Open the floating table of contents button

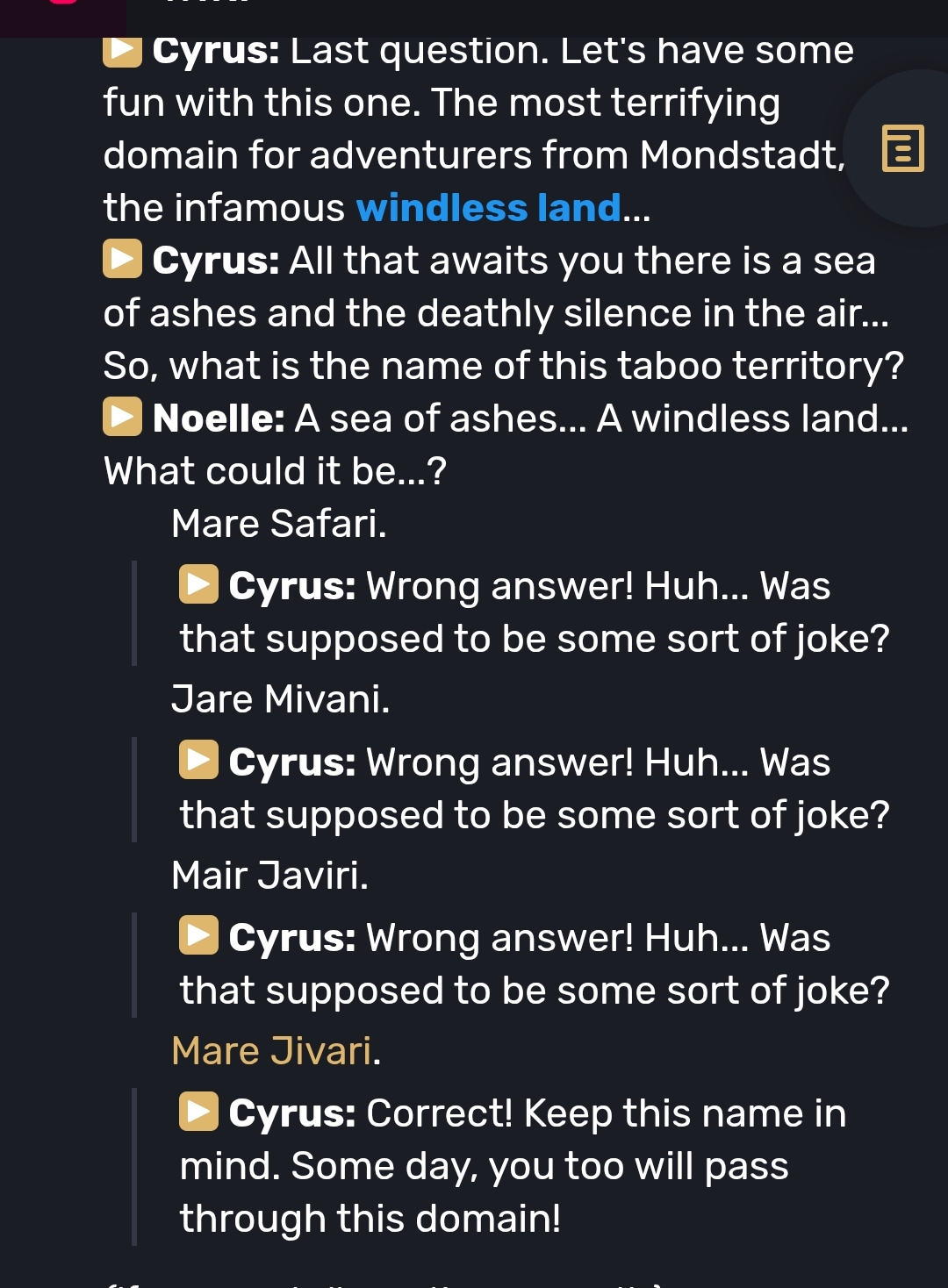[x=902, y=148]
